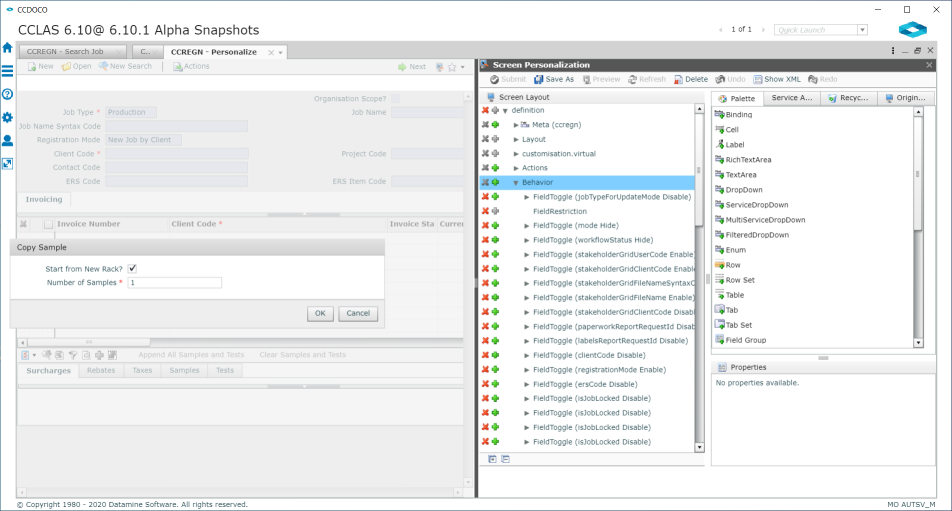Click Save As in Screen Personalization toolbar
The height and width of the screenshot is (511, 952).
pos(554,80)
